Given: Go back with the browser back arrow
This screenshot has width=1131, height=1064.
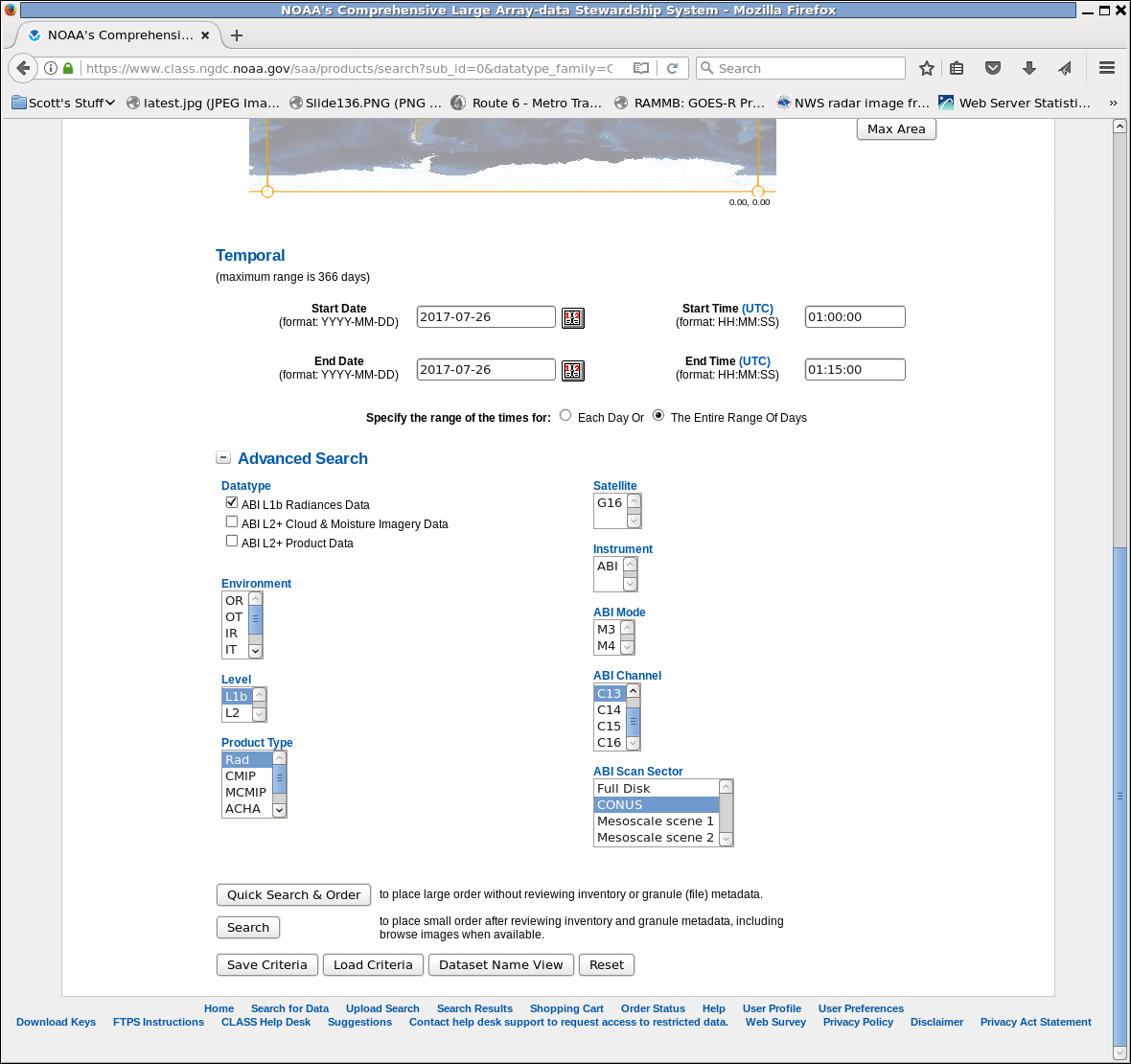Looking at the screenshot, I should click(23, 68).
